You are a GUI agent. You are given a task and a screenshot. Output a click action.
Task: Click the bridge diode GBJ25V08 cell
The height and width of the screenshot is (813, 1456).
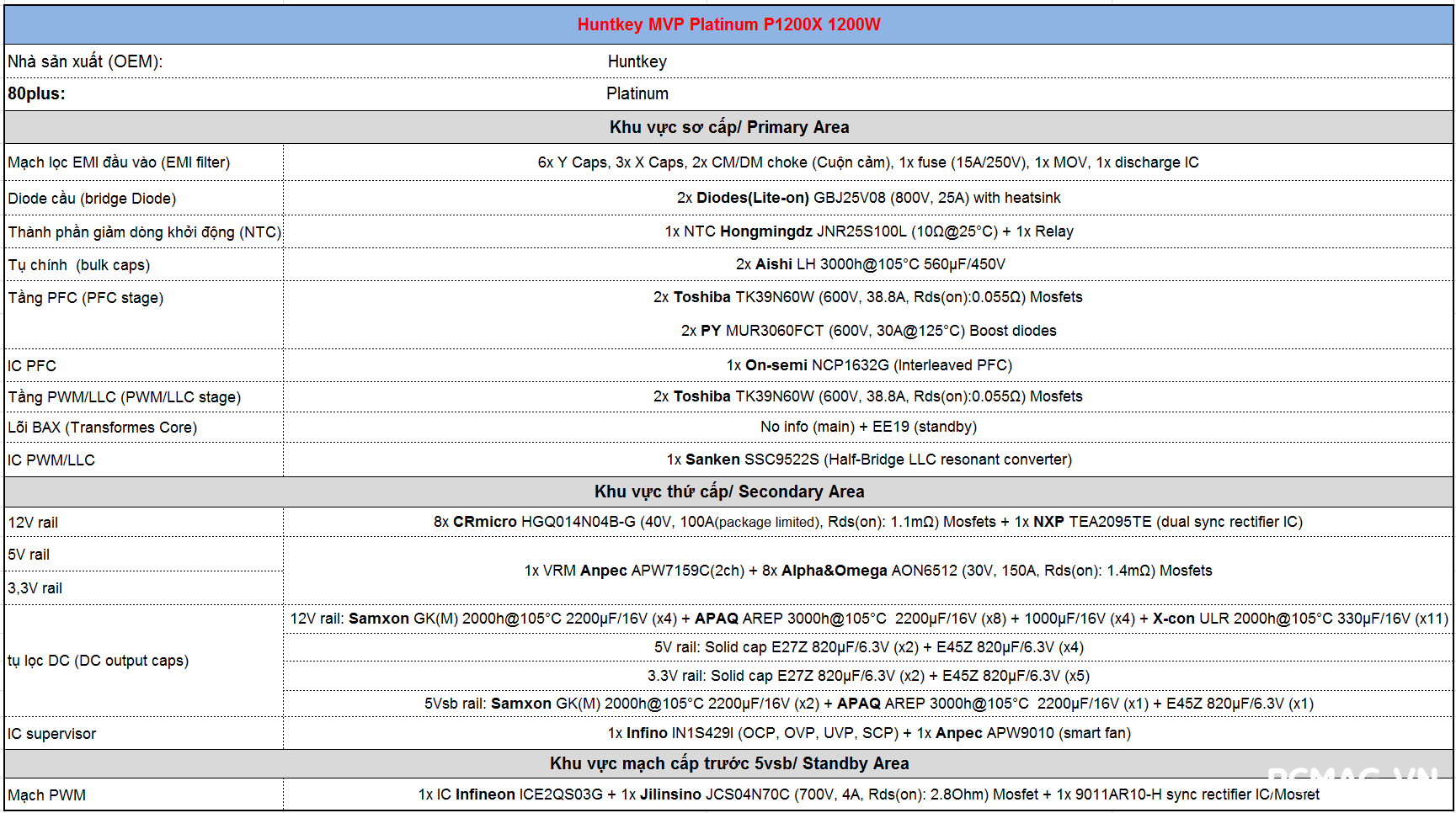[868, 198]
